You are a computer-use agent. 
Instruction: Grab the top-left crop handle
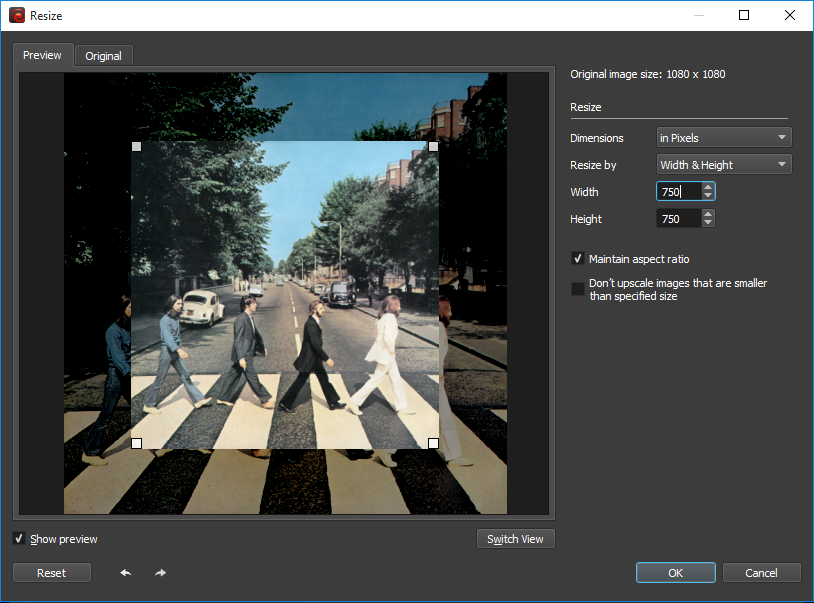[137, 147]
